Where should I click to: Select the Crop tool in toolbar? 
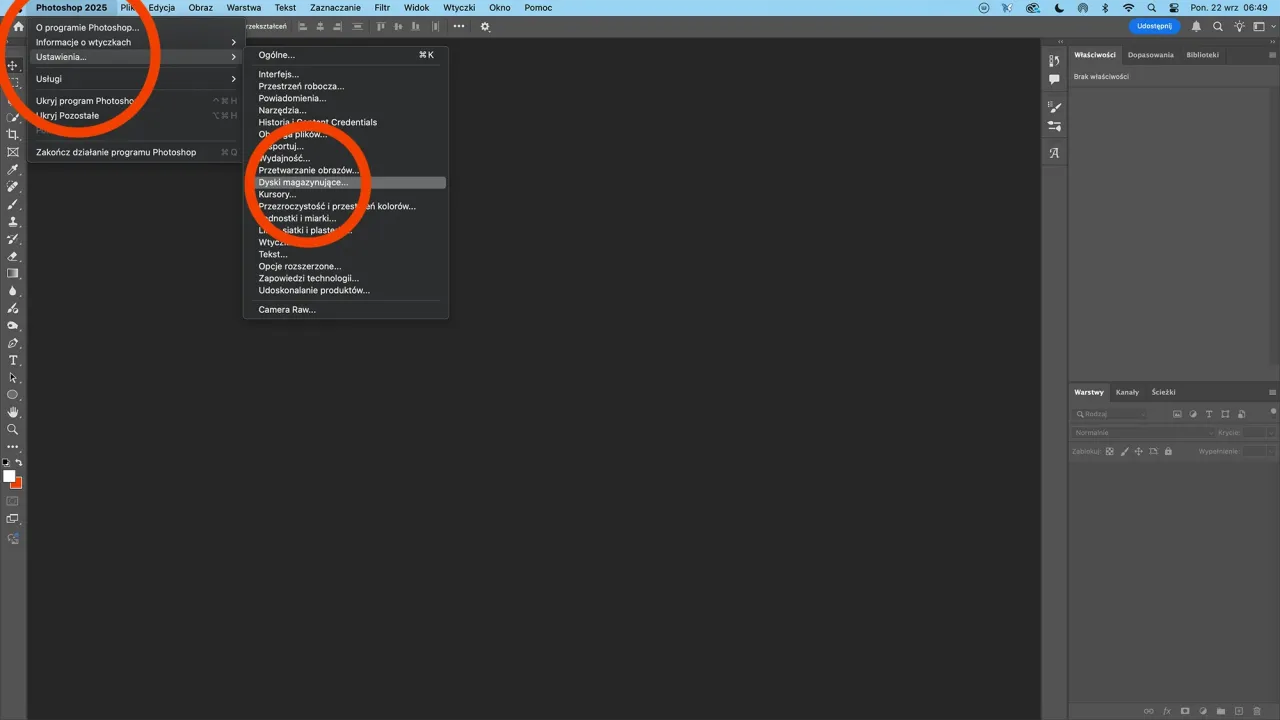click(x=13, y=134)
